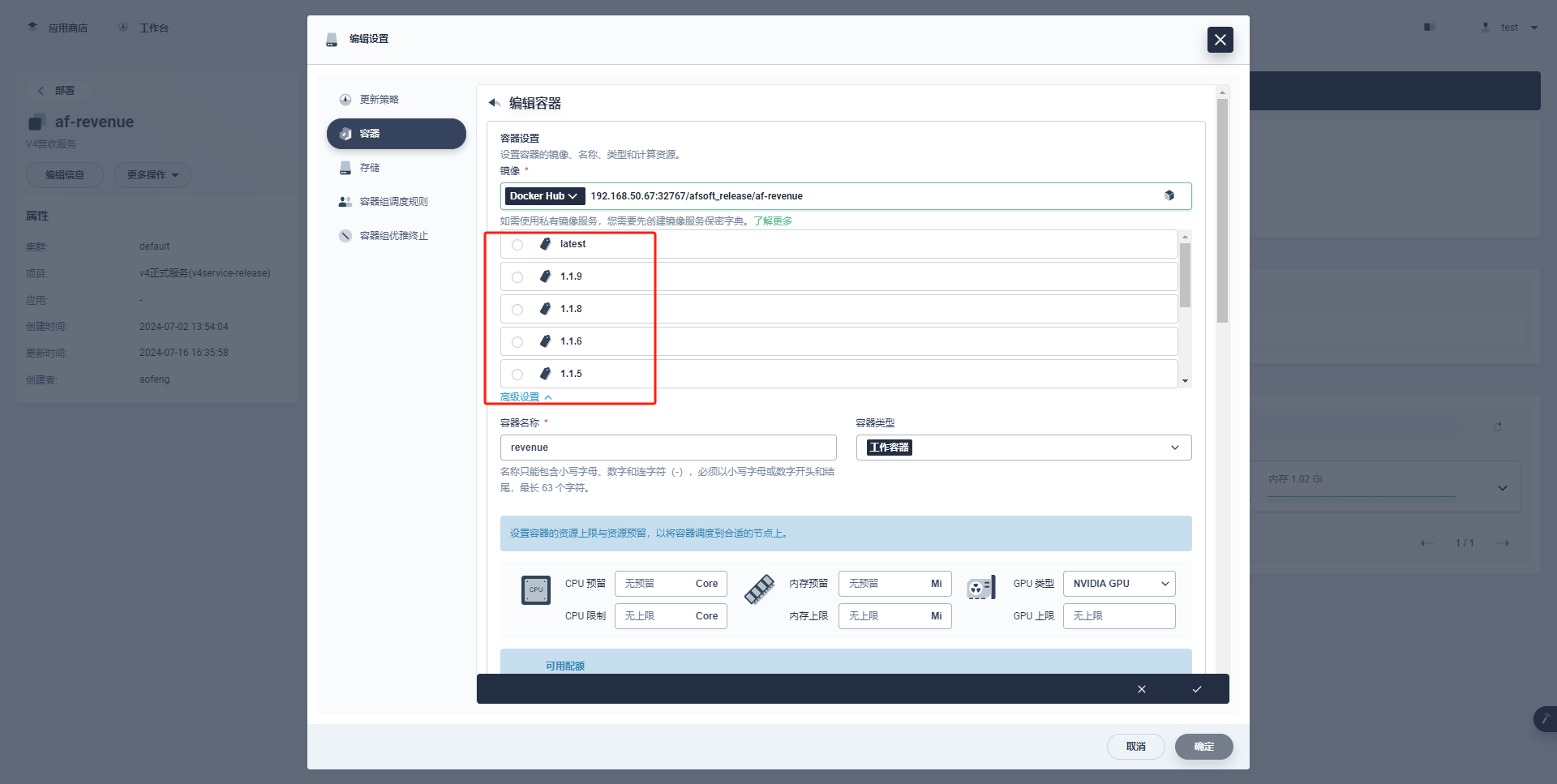The height and width of the screenshot is (784, 1557).
Task: Go to the previous page arrow
Action: (x=1426, y=543)
